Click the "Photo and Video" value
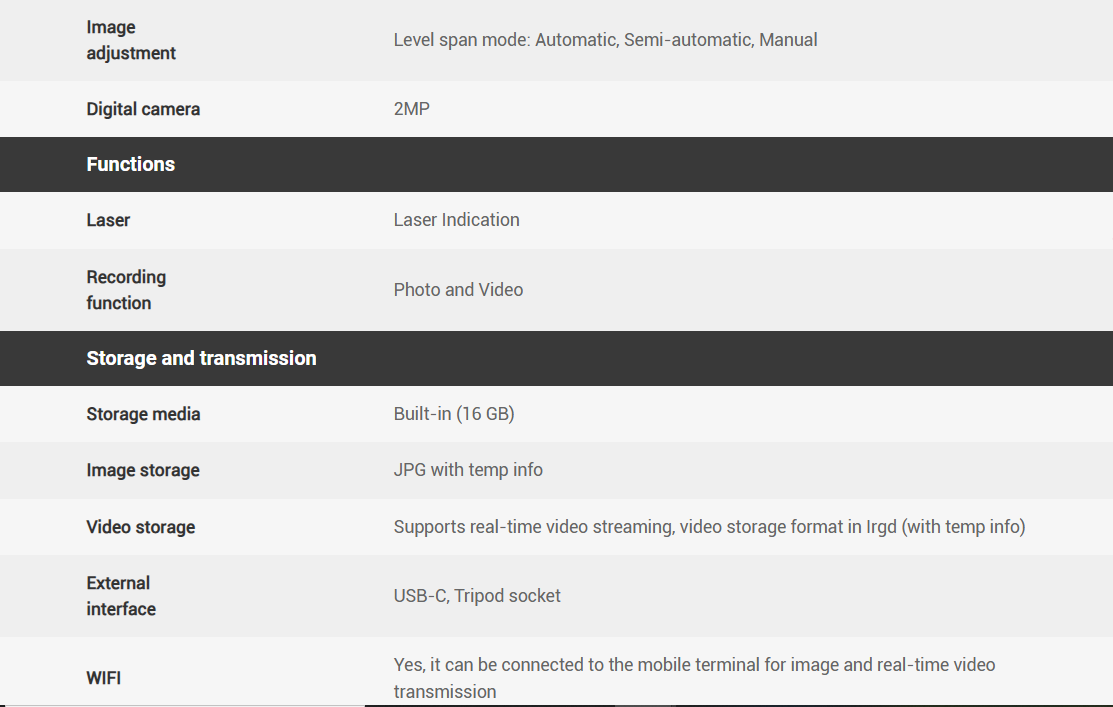Viewport: 1113px width, 707px height. [x=458, y=290]
